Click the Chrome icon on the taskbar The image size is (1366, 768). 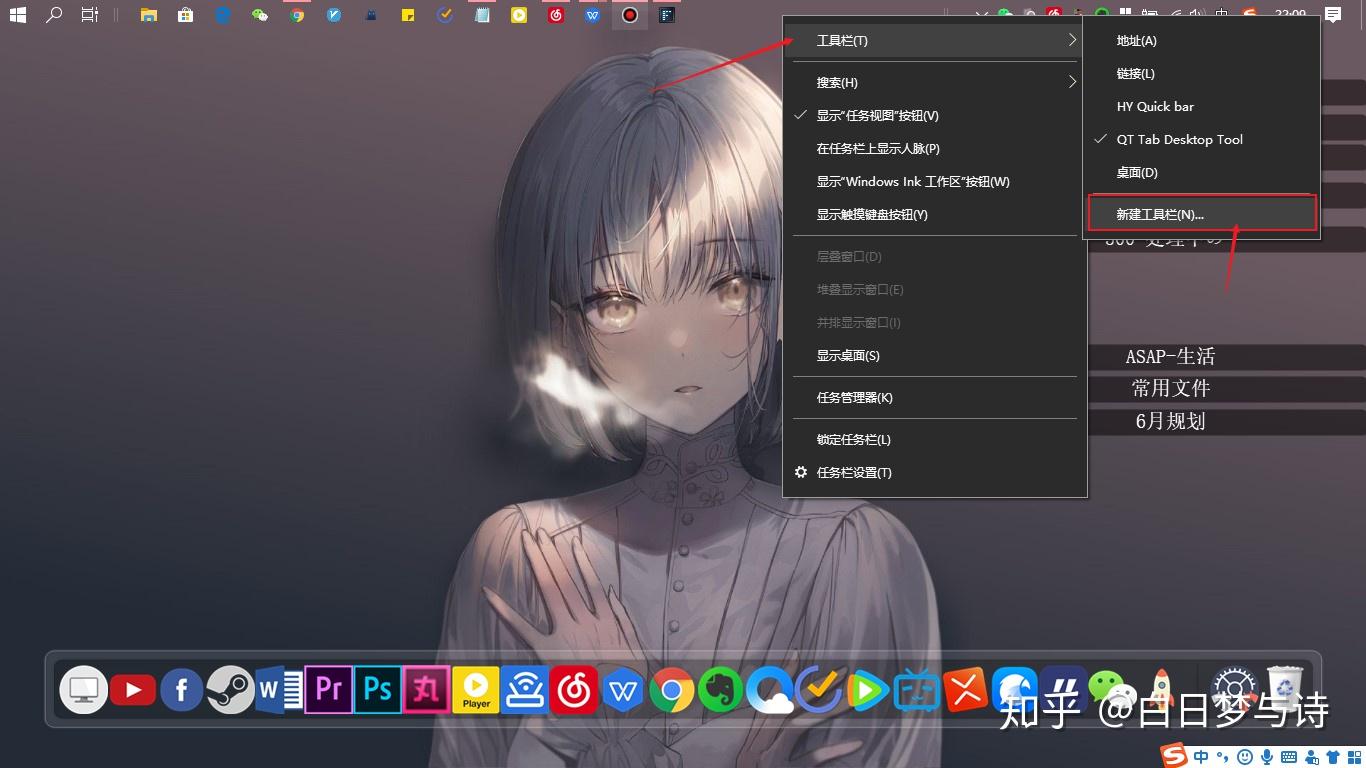(296, 15)
